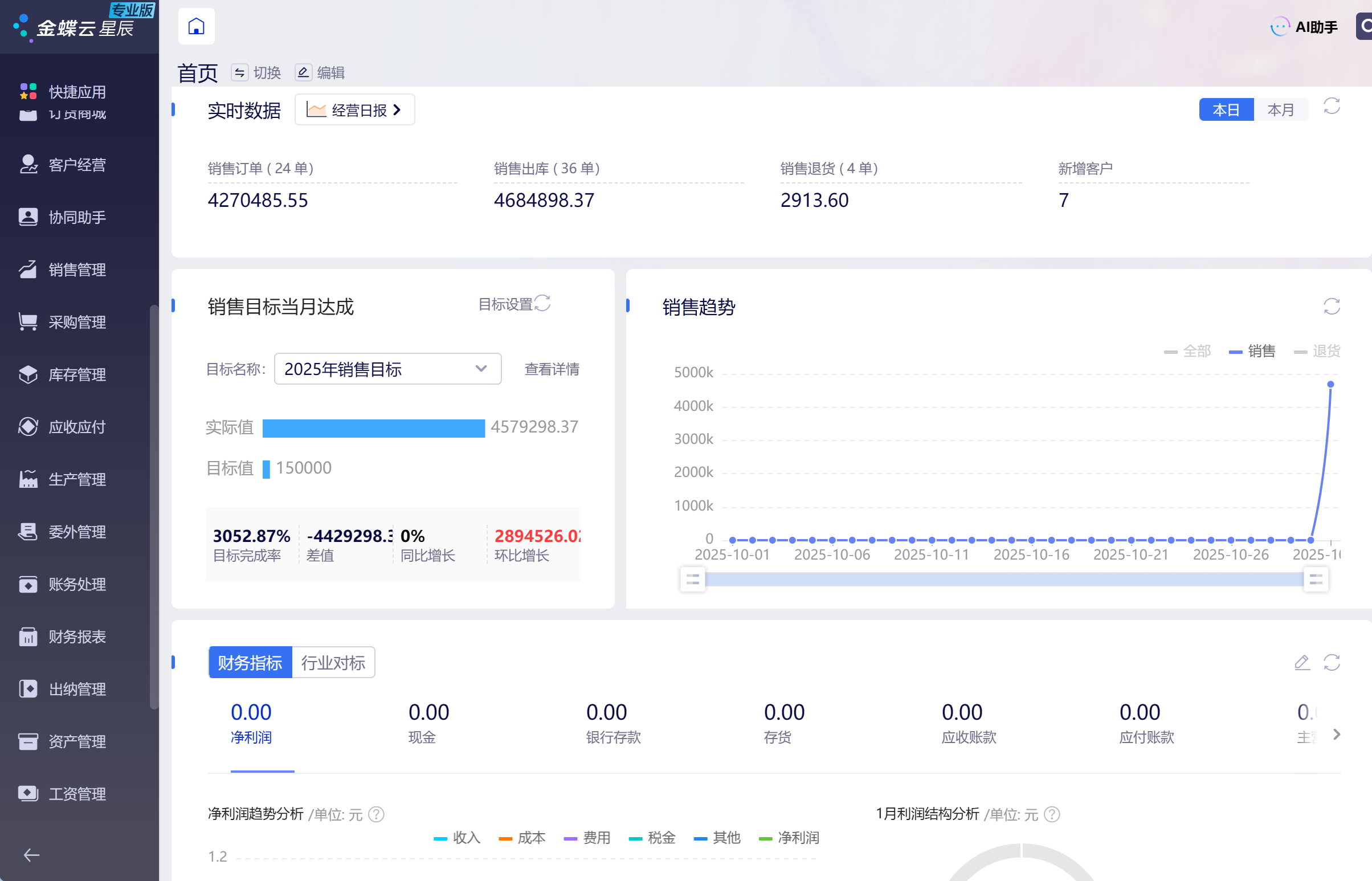Open 应收应付 in the sidebar
The image size is (1372, 881).
click(77, 427)
